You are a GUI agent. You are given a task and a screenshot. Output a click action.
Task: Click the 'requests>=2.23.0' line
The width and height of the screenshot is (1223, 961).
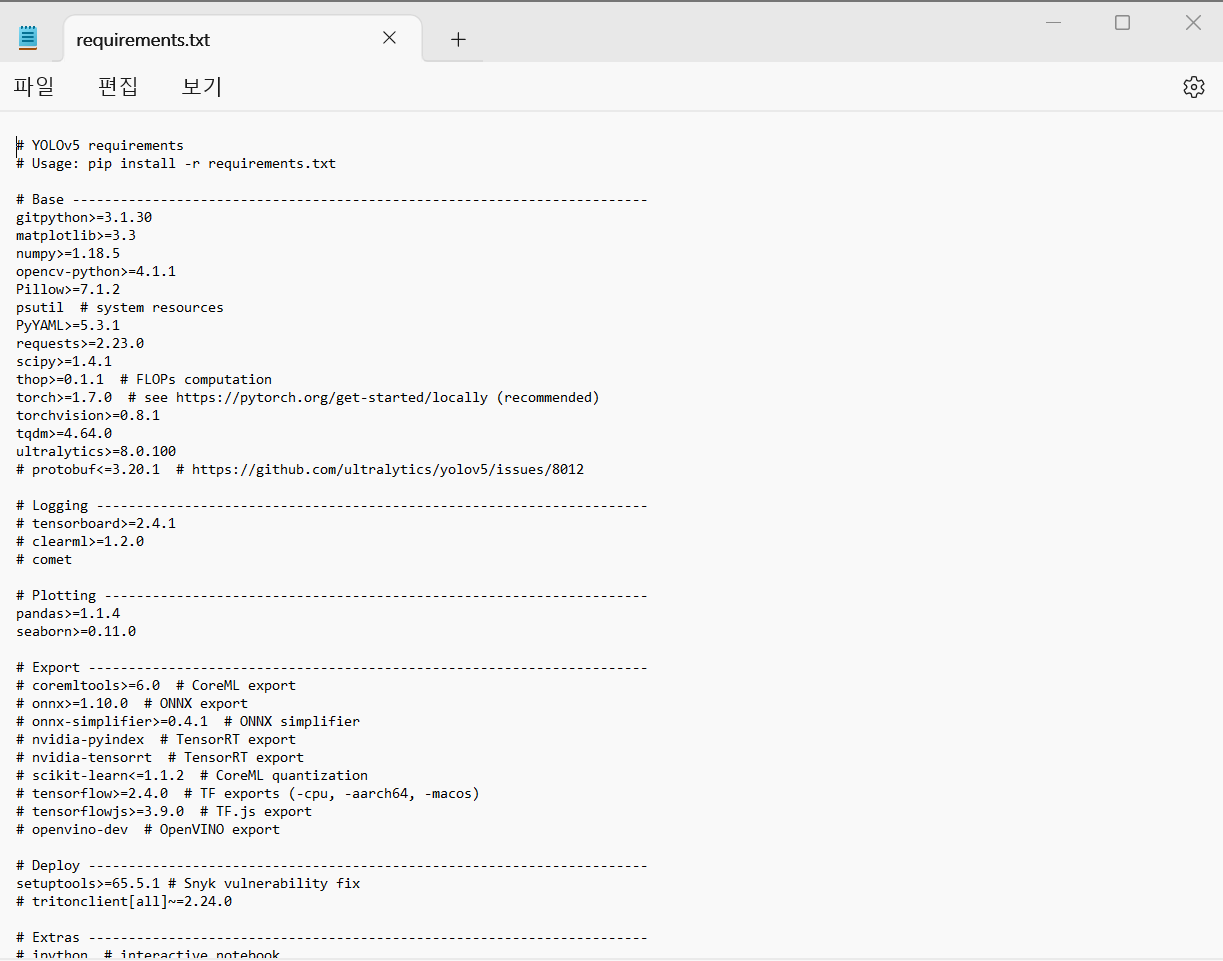tap(80, 343)
